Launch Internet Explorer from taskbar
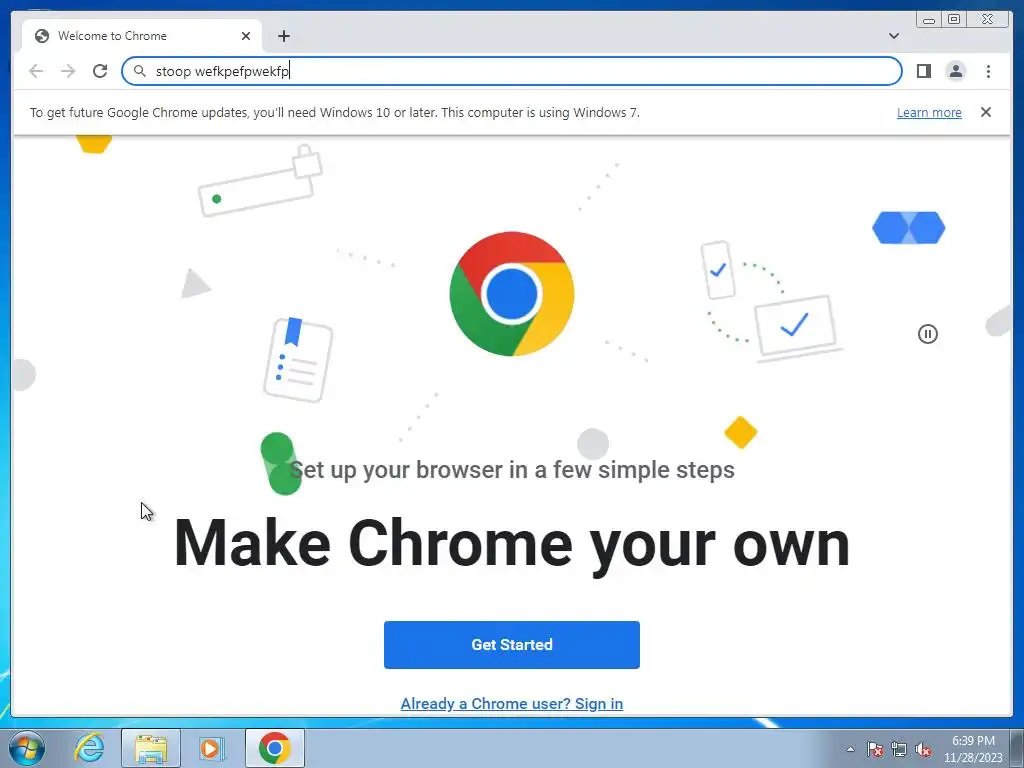 pos(89,748)
